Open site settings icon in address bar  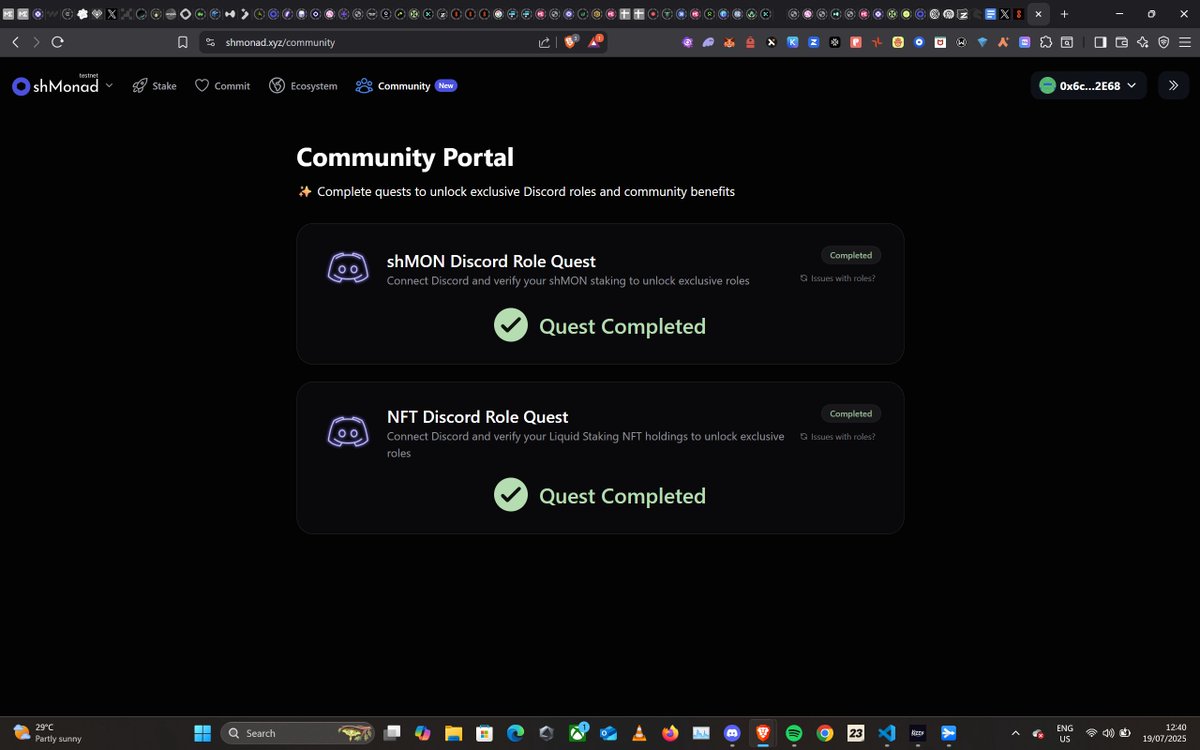coord(210,42)
